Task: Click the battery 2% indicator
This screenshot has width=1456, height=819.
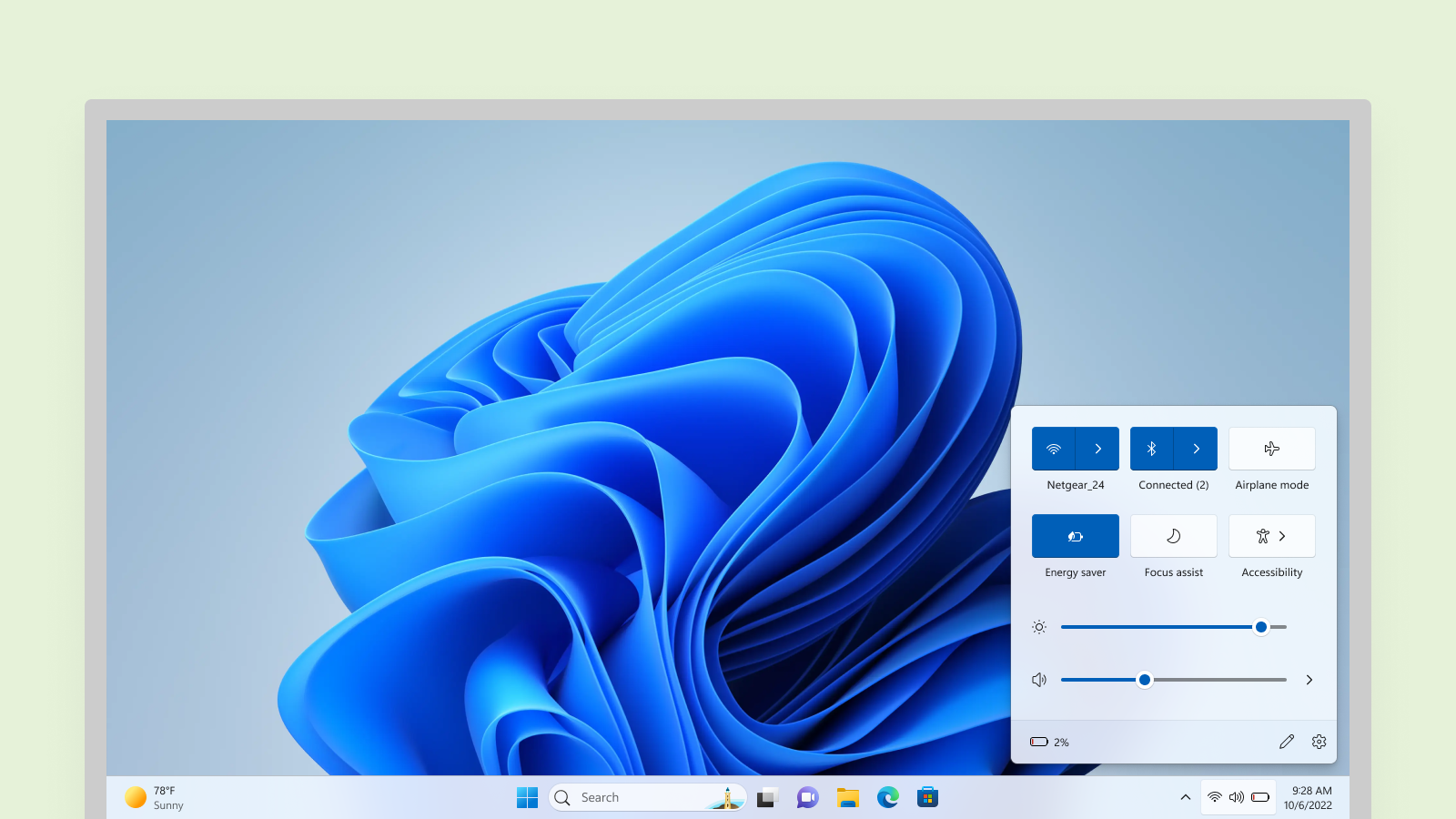Action: coord(1049,743)
